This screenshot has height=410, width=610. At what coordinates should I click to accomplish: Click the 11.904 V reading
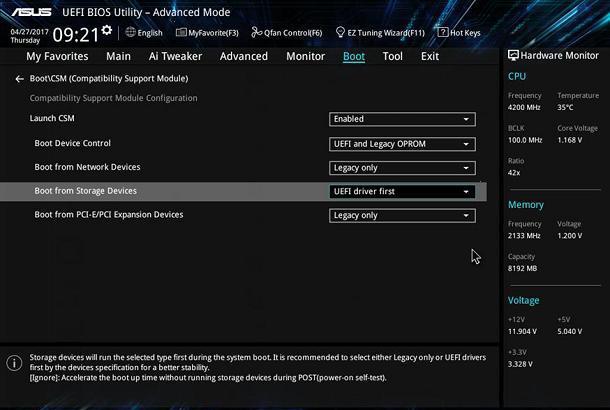tap(522, 331)
